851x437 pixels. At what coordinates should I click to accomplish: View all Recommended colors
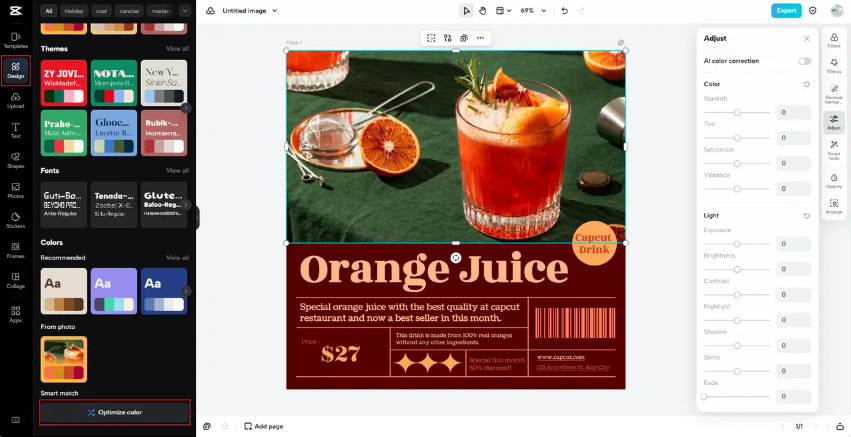click(177, 257)
